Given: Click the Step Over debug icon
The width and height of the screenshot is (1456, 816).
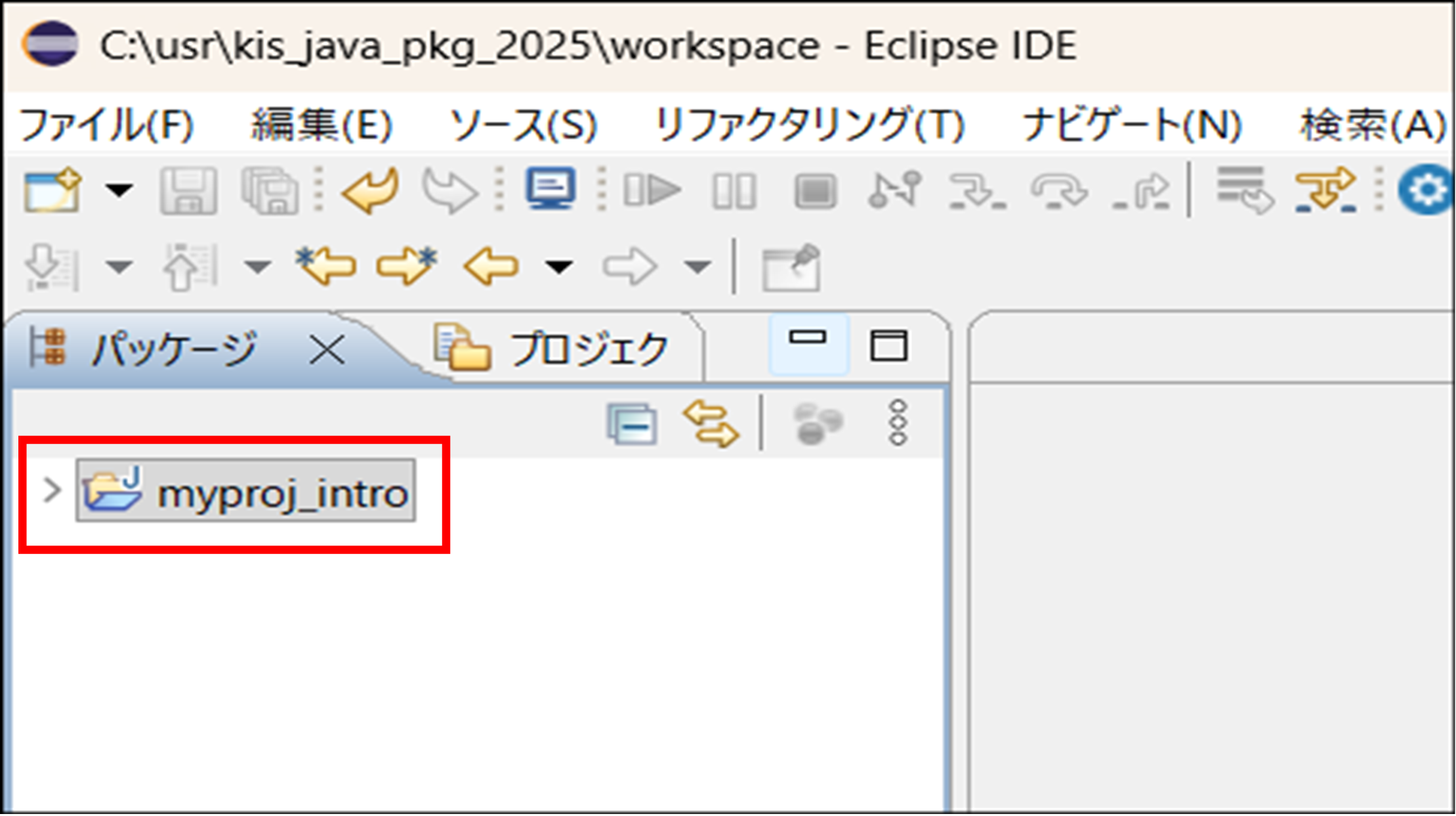Looking at the screenshot, I should [1059, 192].
